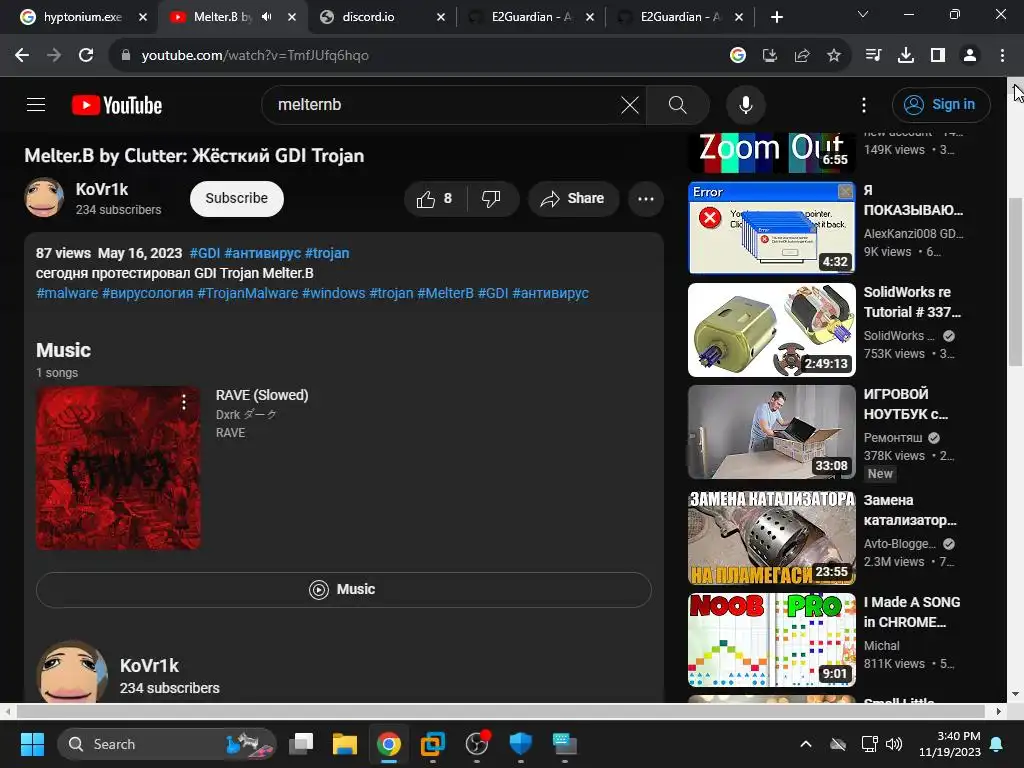The width and height of the screenshot is (1024, 768).
Task: Open RAVE (Slowed) song title
Action: [x=262, y=395]
